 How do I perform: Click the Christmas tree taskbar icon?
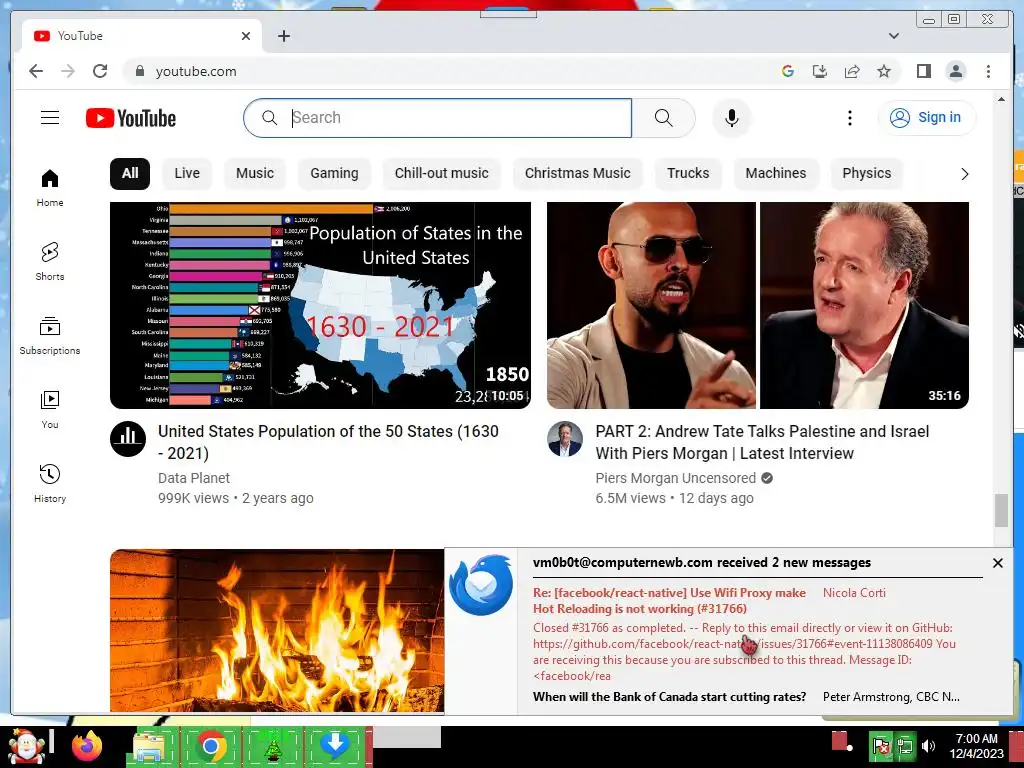[x=272, y=748]
